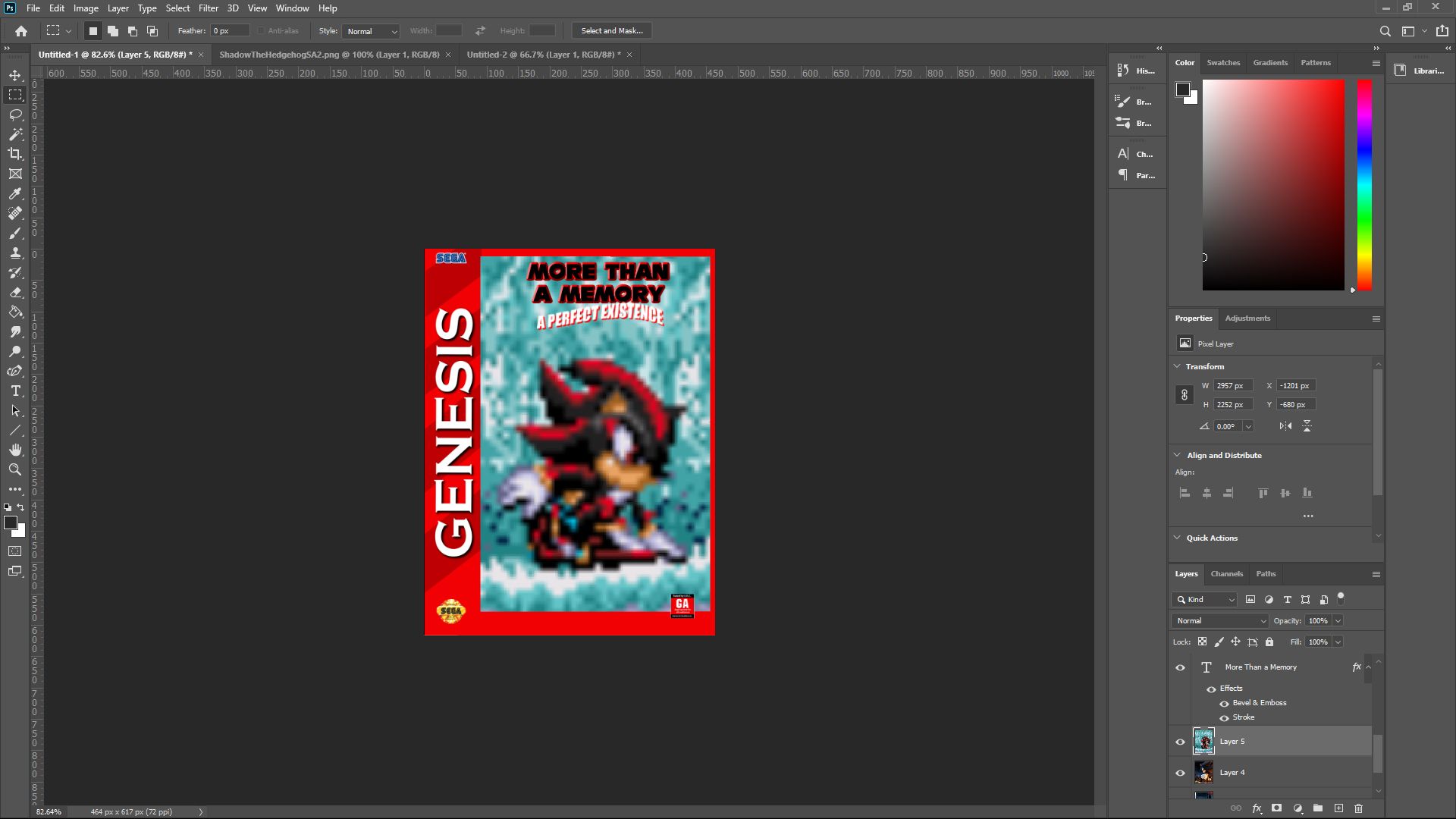Select the Move tool
The height and width of the screenshot is (819, 1456).
pos(15,75)
